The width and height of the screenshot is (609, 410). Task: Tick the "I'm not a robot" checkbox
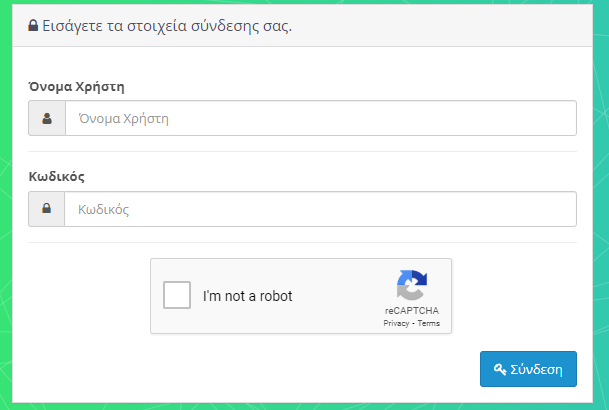click(177, 295)
